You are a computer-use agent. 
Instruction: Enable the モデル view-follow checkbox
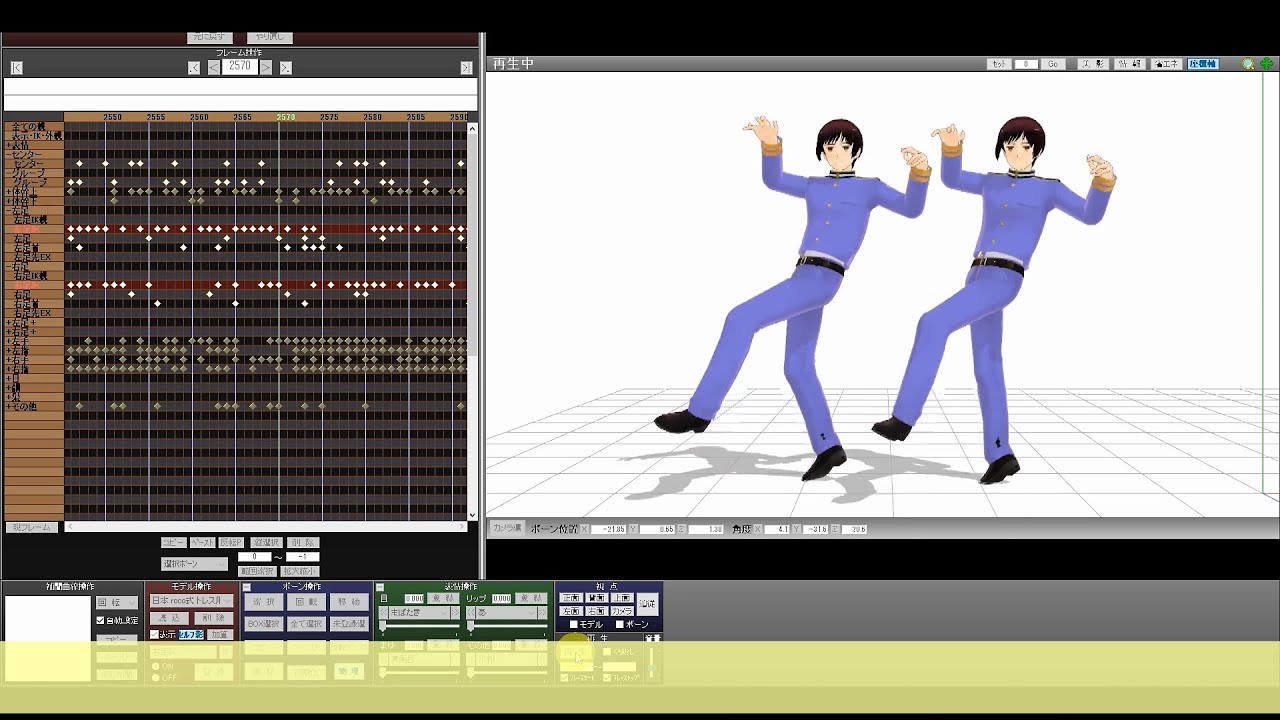tap(574, 625)
